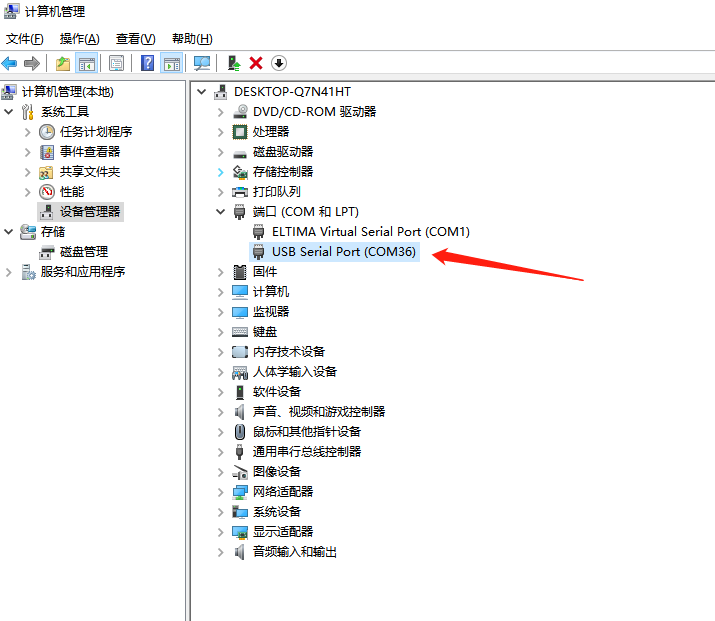Select 磁盘管理 in the left tree
715x621 pixels.
click(x=83, y=252)
